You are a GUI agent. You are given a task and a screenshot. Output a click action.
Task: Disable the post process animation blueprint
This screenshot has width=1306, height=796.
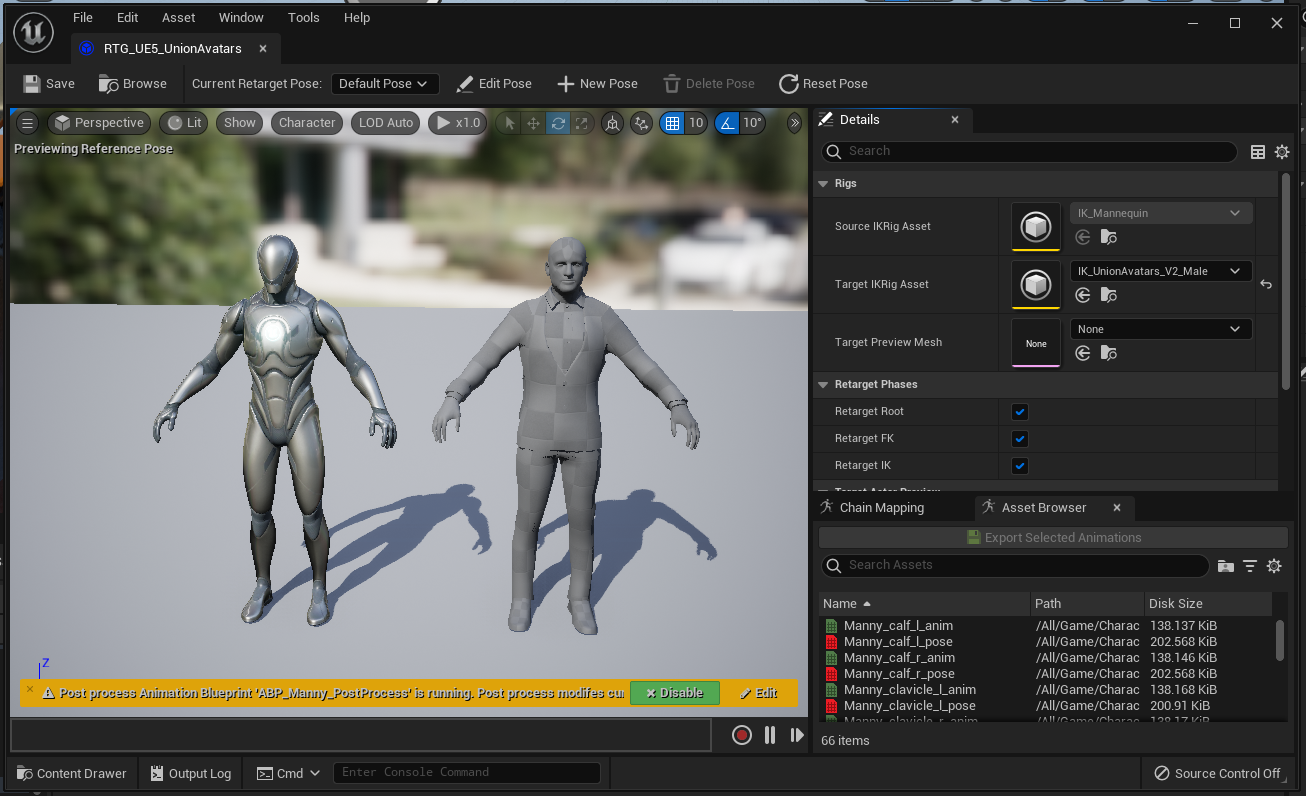click(675, 693)
